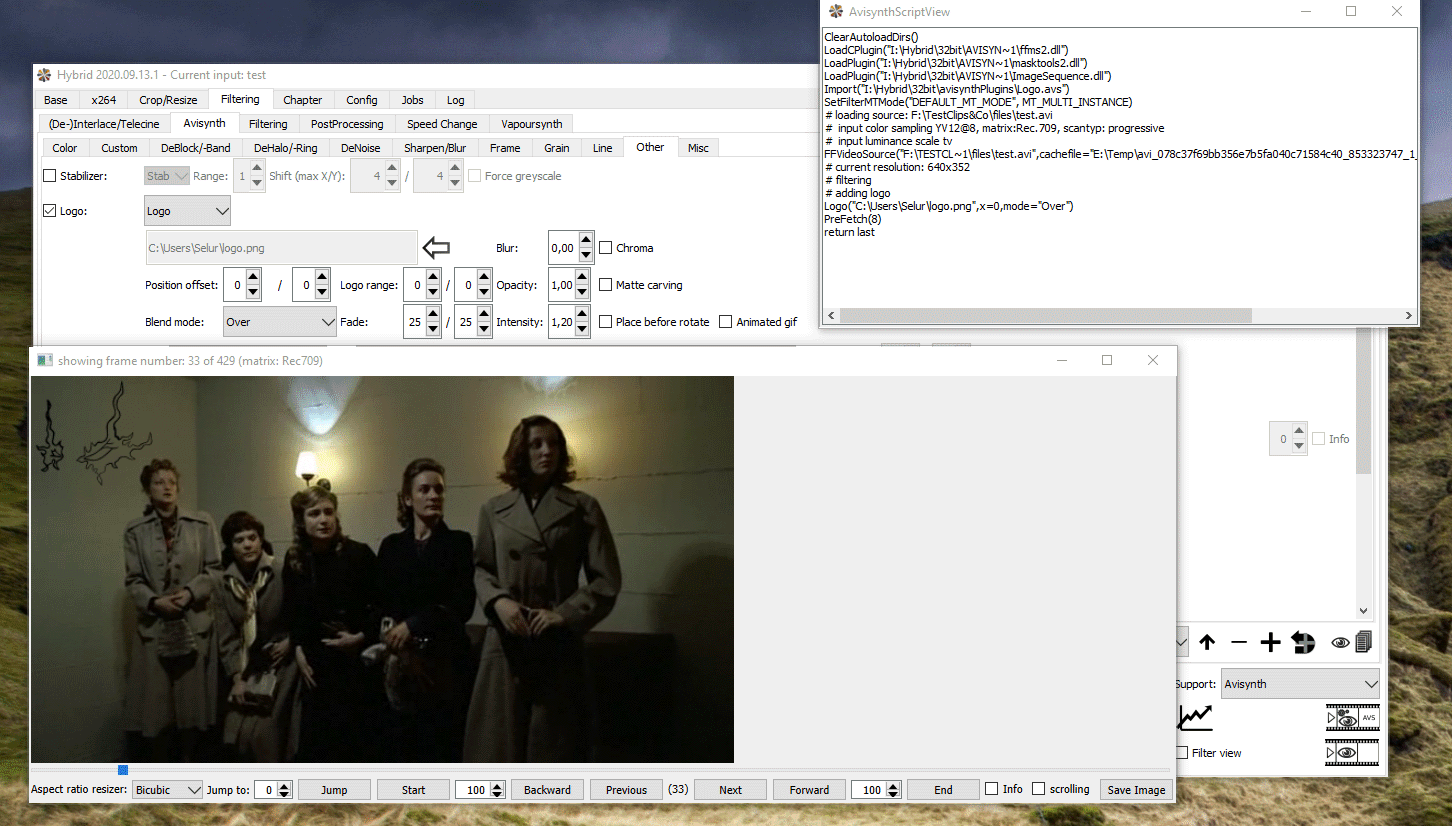Click the up arrow move icon

pyautogui.click(x=1207, y=642)
